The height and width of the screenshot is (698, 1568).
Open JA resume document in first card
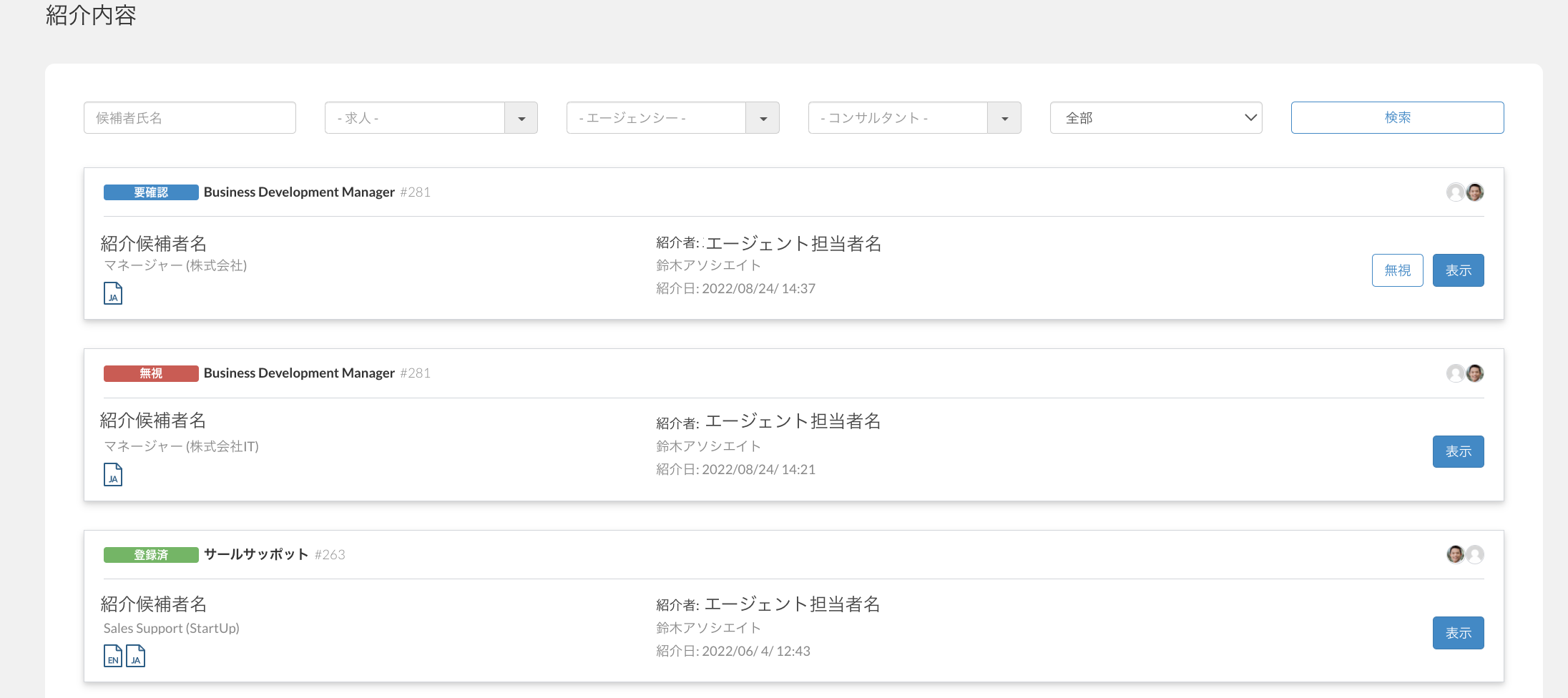[113, 293]
